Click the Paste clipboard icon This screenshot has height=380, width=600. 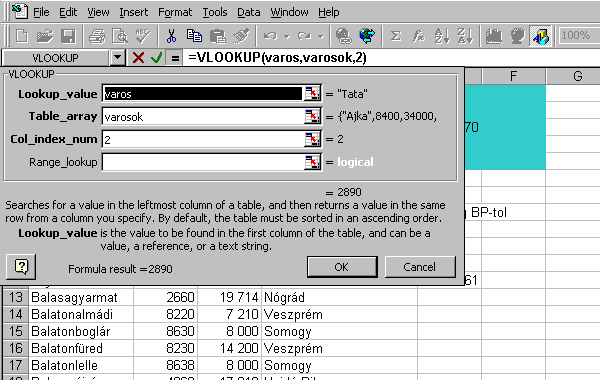[x=218, y=36]
